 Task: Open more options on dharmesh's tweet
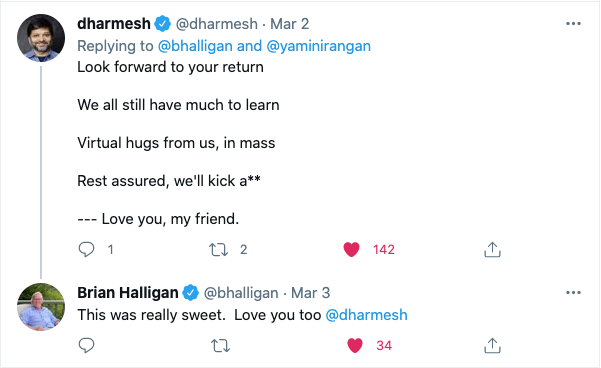(x=573, y=24)
